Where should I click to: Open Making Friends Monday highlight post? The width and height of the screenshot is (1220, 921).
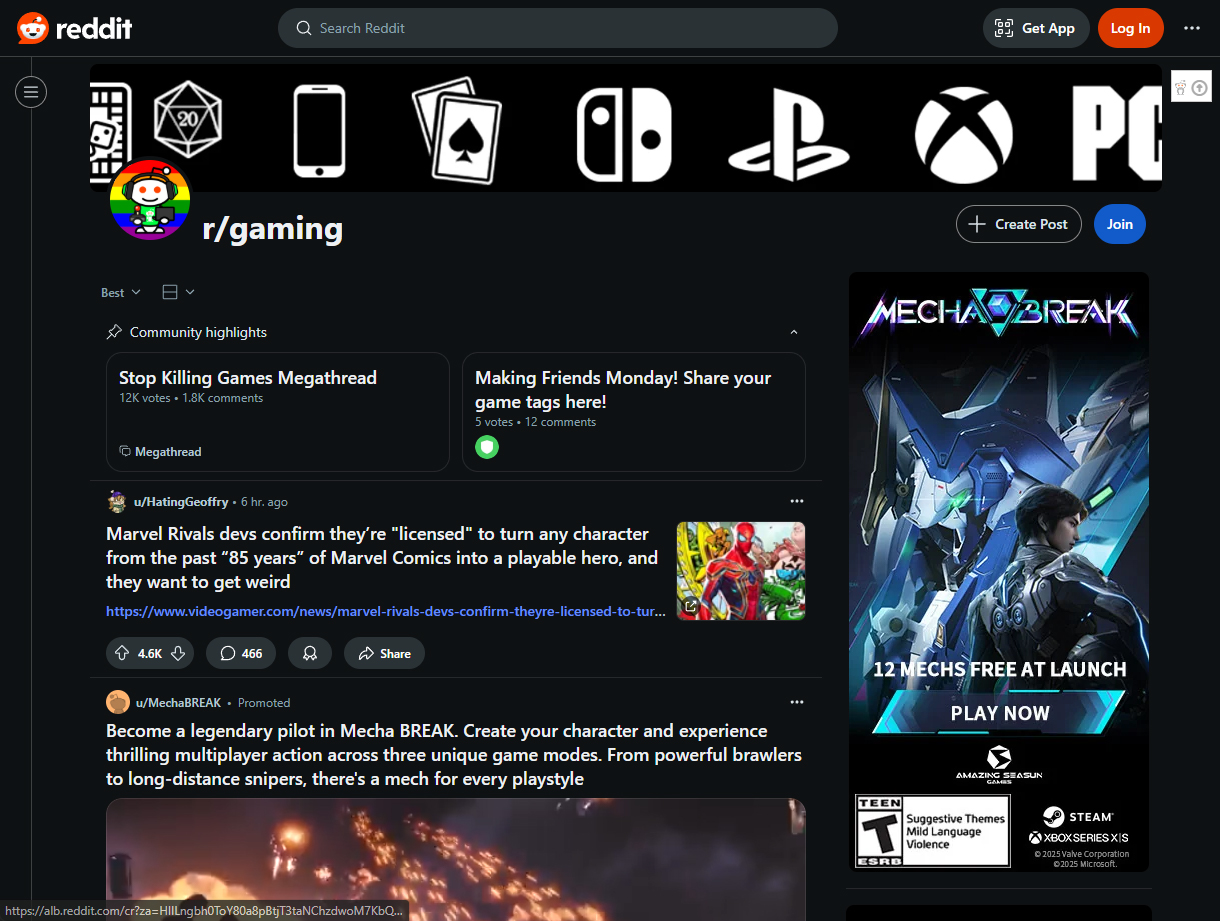click(634, 411)
